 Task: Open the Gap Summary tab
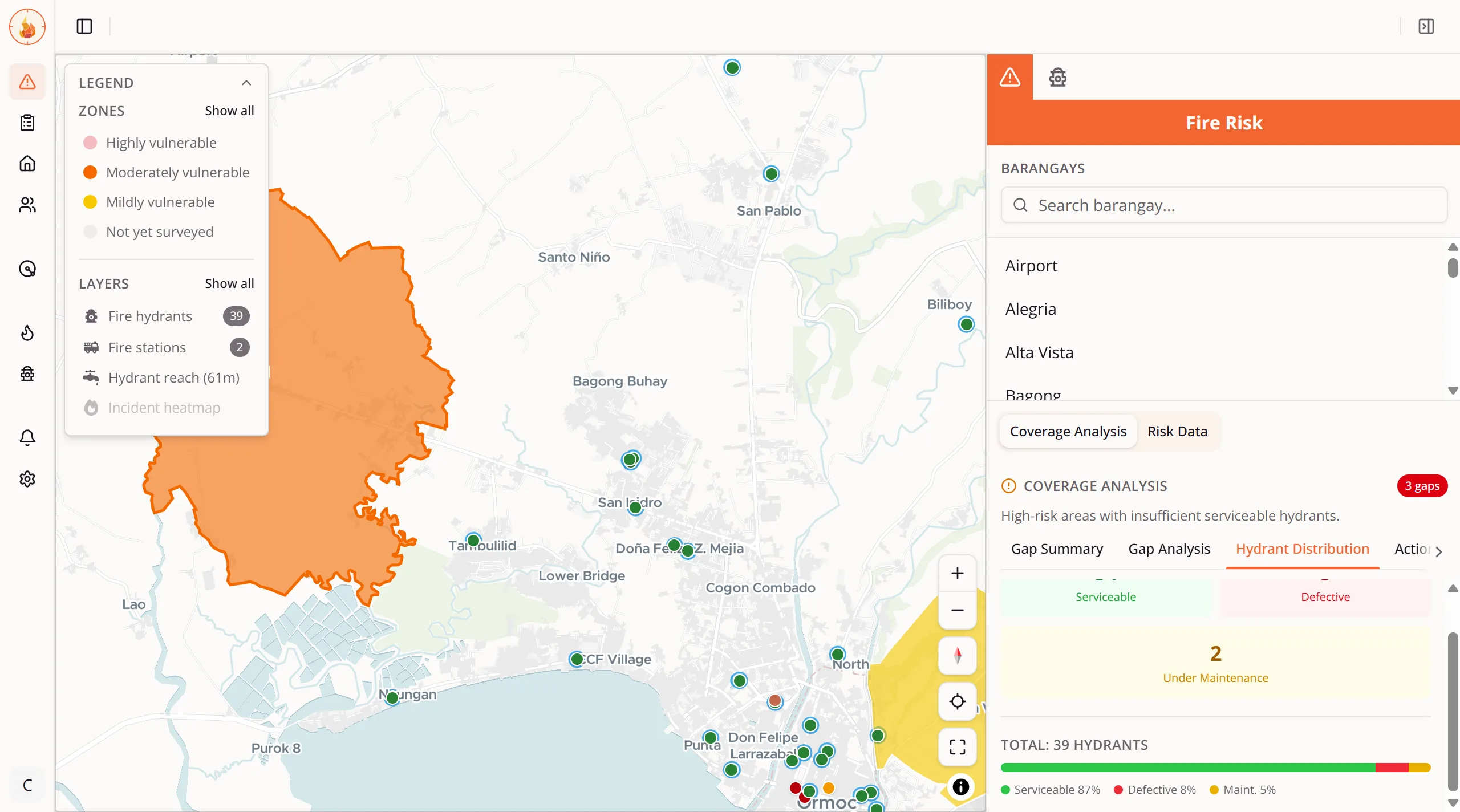(1057, 549)
